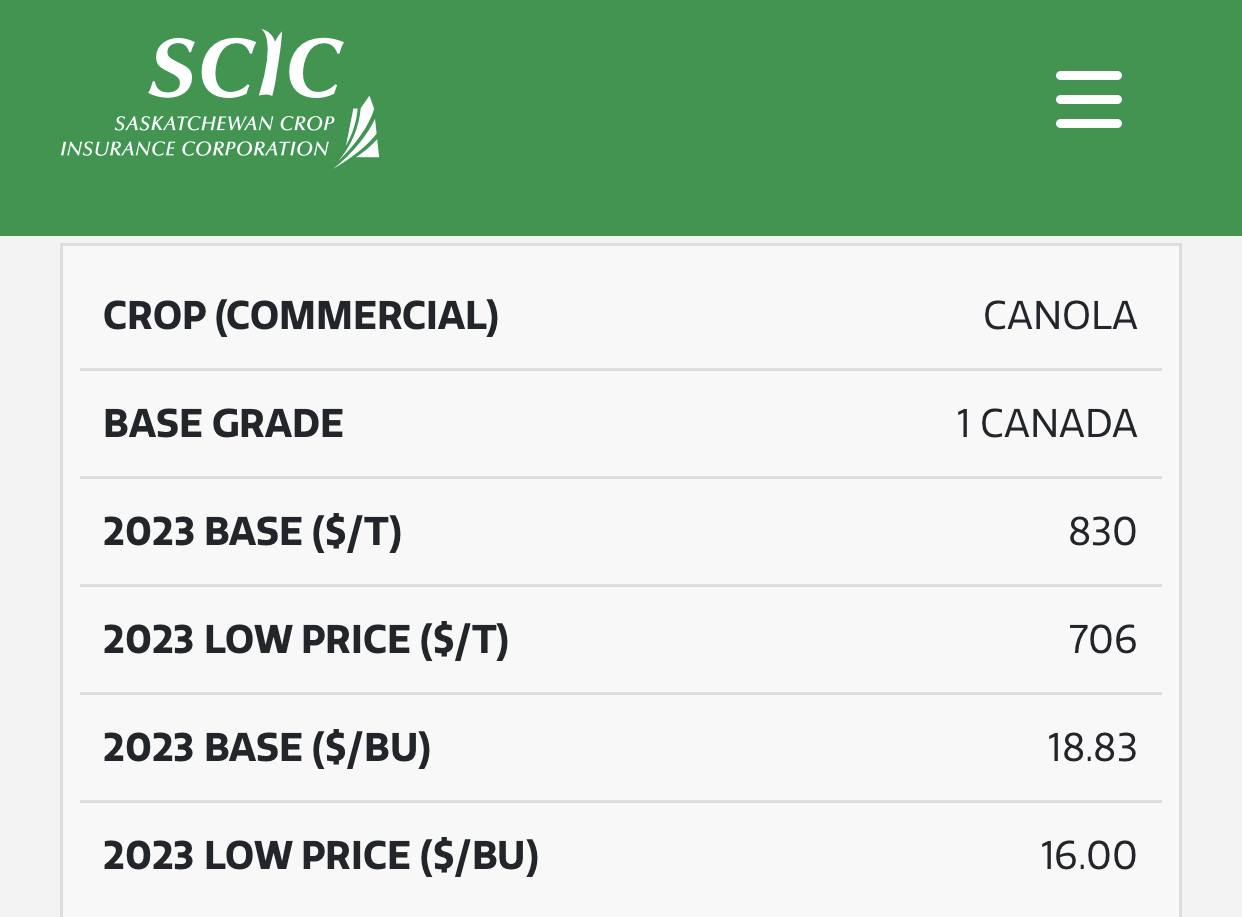Click the wheat sheaf emblem in logo
Screen dimensions: 1242x917
click(357, 131)
